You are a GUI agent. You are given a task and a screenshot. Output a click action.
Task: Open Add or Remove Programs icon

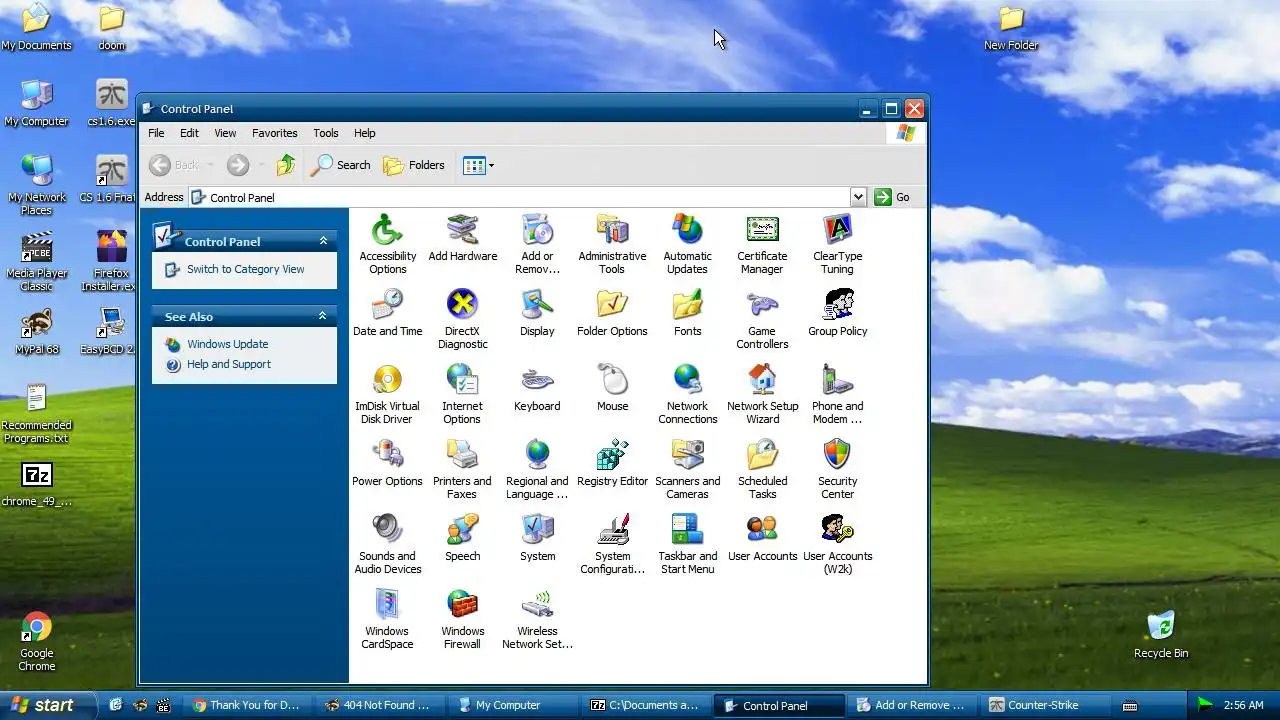pyautogui.click(x=537, y=244)
